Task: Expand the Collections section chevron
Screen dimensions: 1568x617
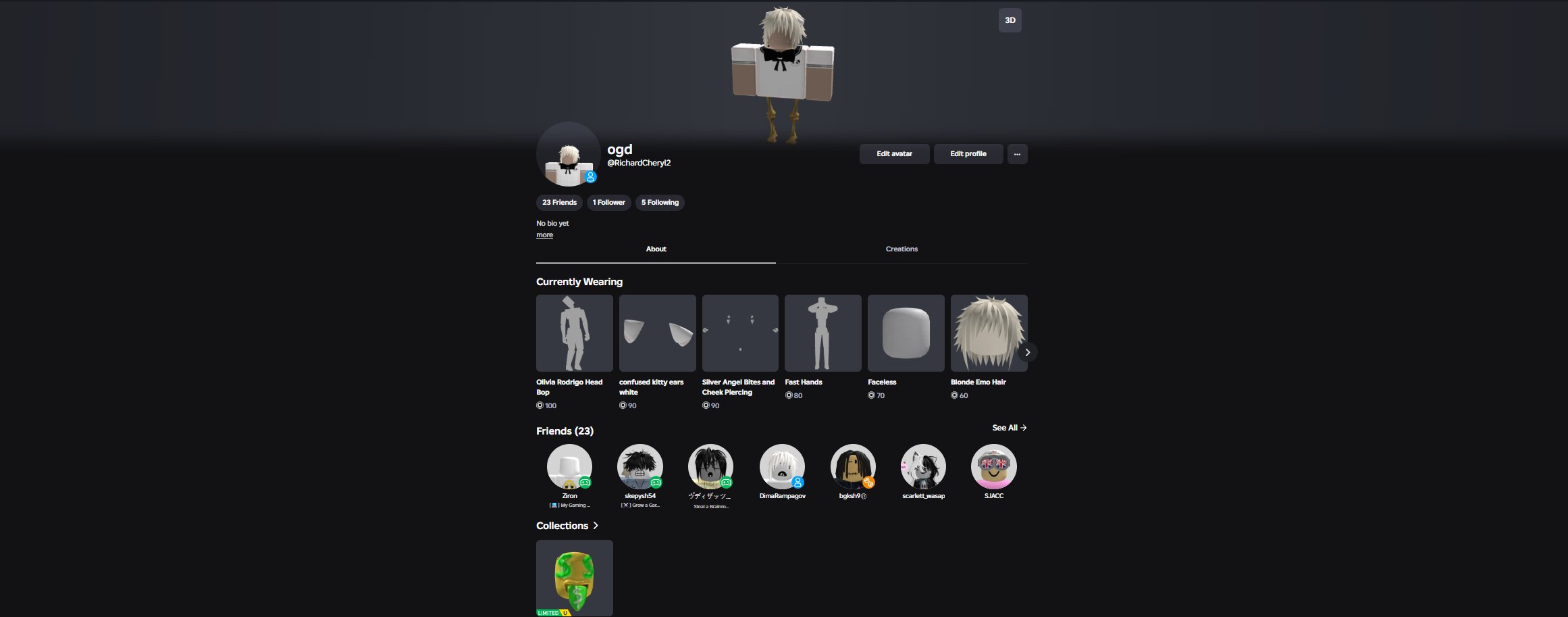Action: (595, 526)
